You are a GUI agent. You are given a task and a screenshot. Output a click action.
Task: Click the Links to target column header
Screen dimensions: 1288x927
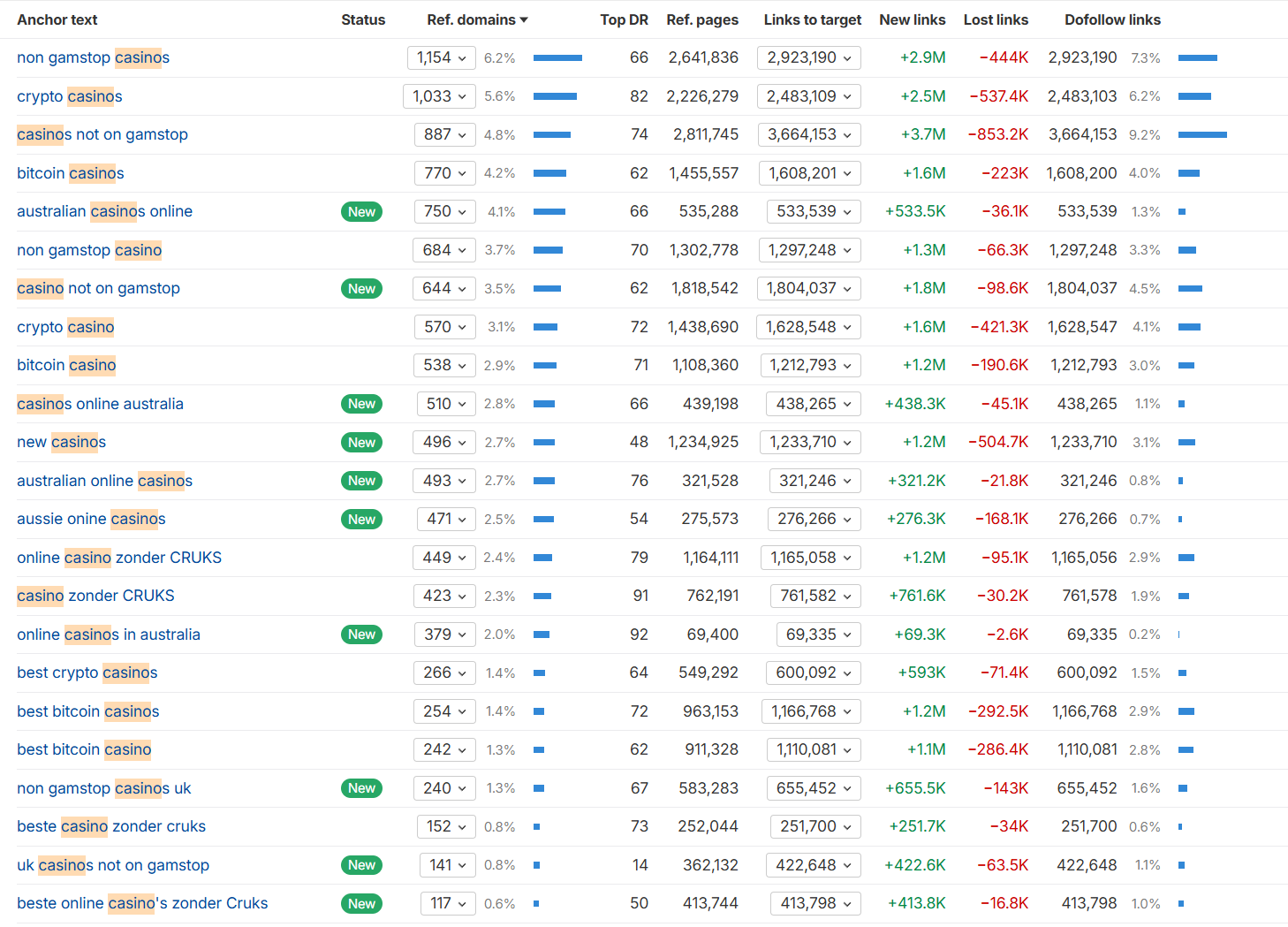tap(812, 19)
